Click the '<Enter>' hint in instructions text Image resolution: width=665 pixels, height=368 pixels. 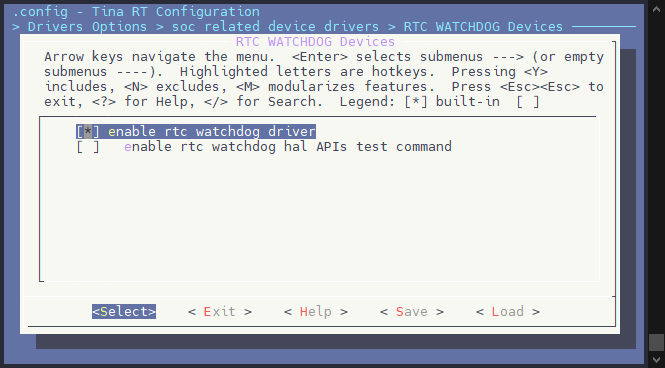(320, 57)
